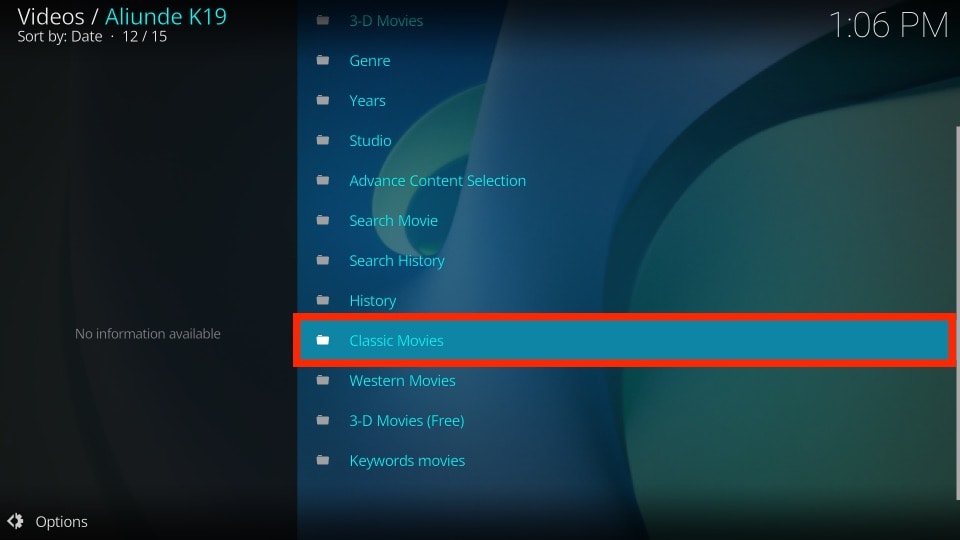Open the Classic Movies folder
960x540 pixels.
coord(624,340)
